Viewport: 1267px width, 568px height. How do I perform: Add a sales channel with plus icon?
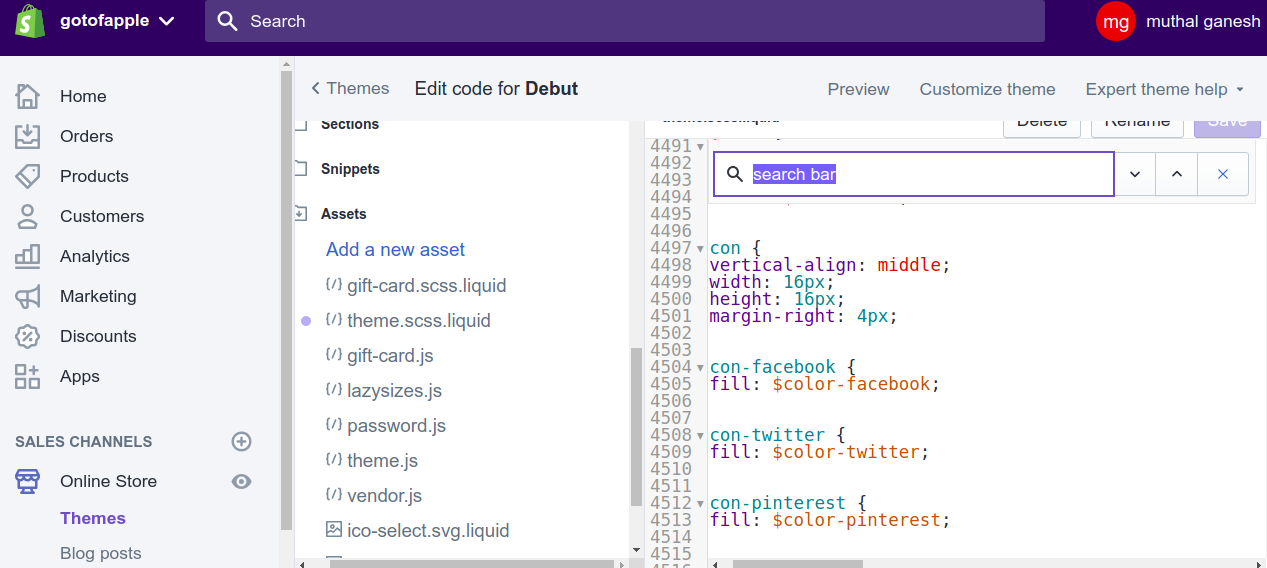coord(241,441)
